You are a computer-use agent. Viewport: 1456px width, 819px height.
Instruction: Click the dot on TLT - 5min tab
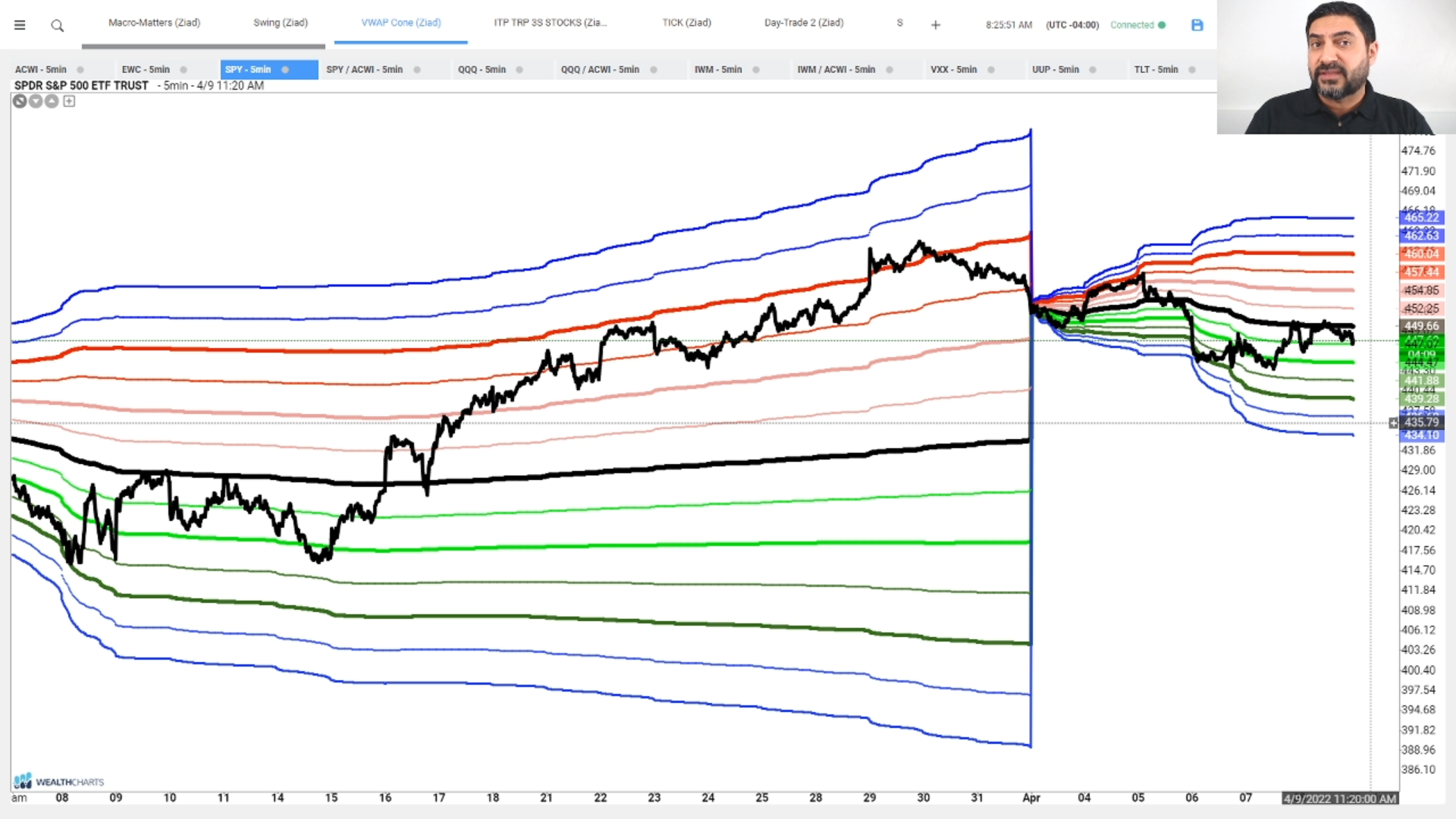click(x=1192, y=70)
